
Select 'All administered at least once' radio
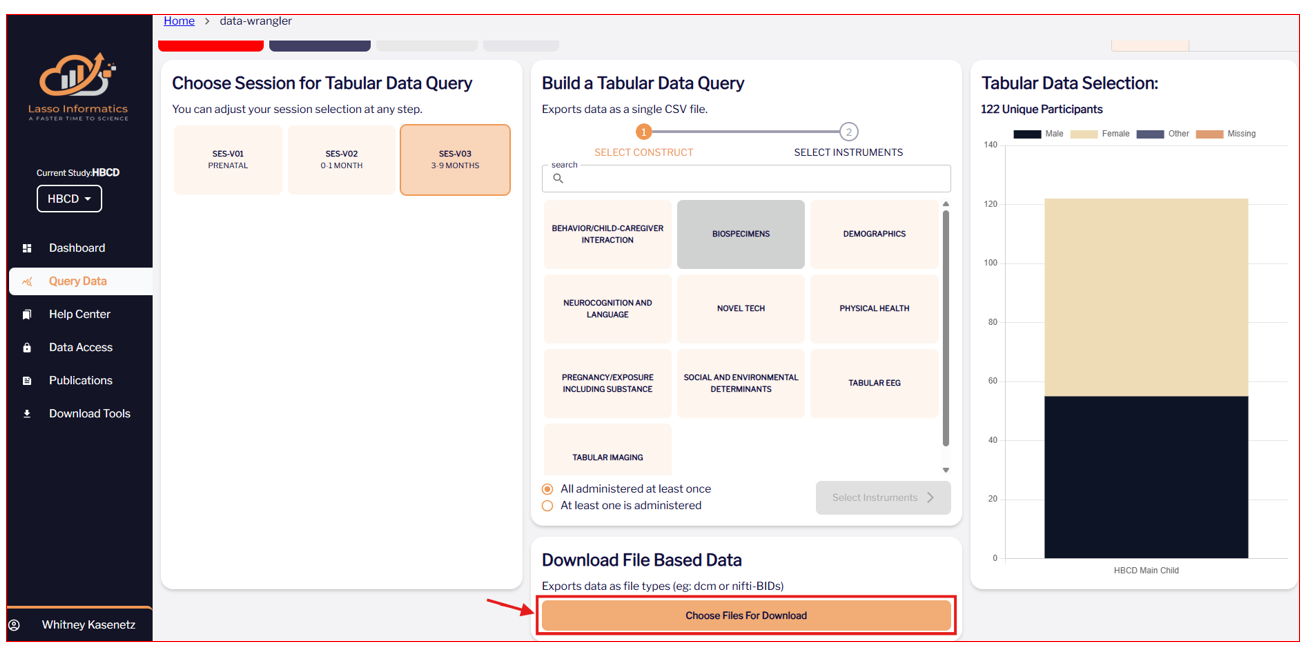(547, 489)
